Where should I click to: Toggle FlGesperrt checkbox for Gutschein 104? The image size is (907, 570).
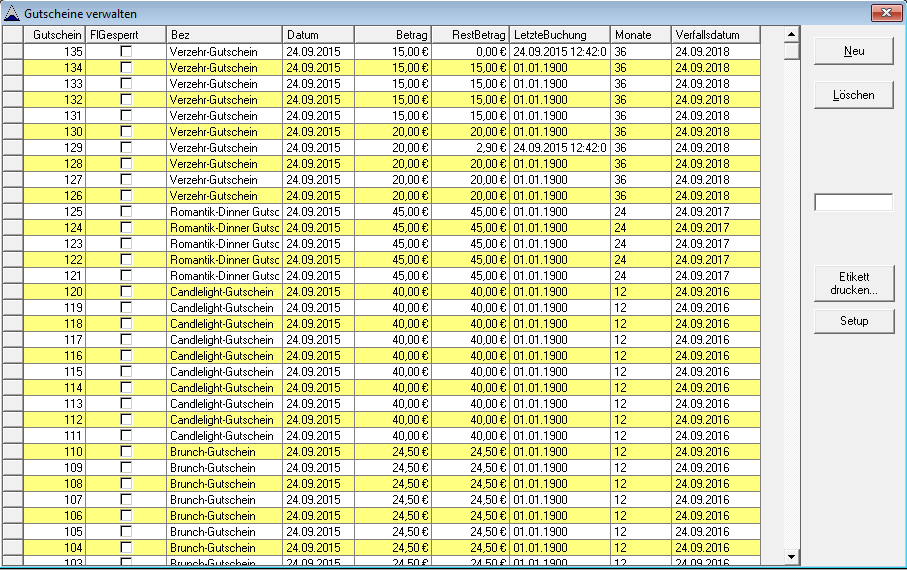126,547
